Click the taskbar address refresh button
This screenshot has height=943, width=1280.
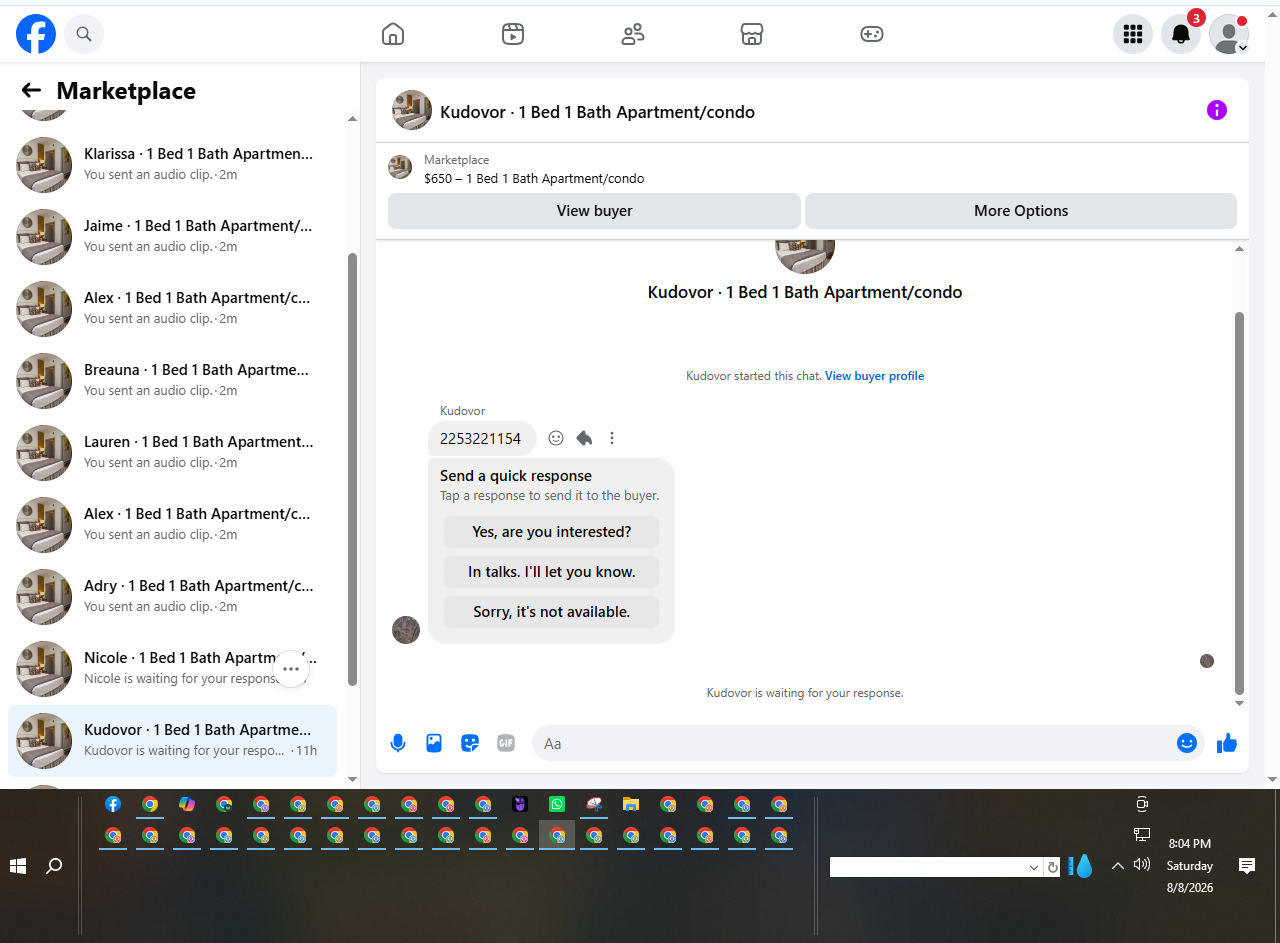pyautogui.click(x=1052, y=867)
